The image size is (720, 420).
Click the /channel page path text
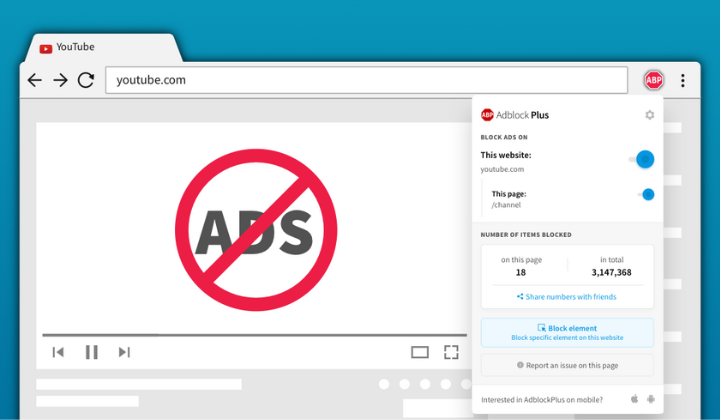click(506, 205)
